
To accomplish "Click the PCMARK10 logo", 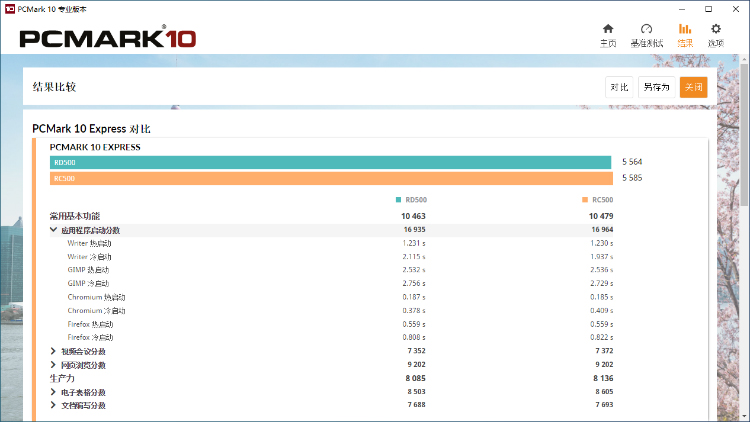I will tap(108, 37).
